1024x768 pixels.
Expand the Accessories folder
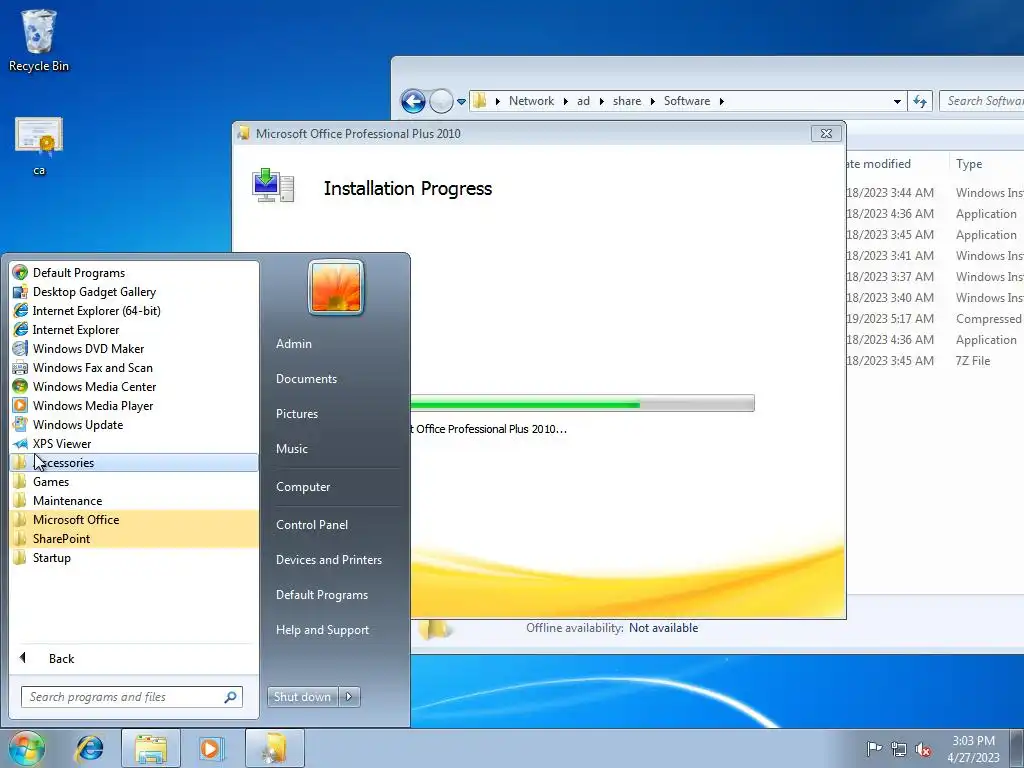134,462
